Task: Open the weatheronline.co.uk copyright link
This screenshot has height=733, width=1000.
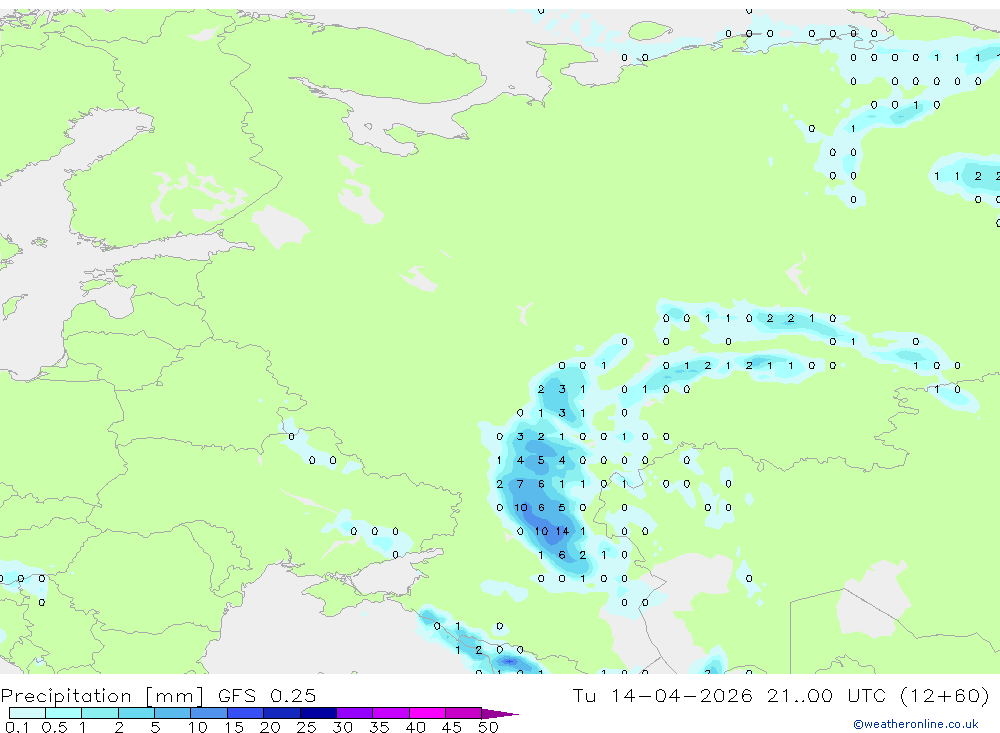Action: [x=916, y=724]
